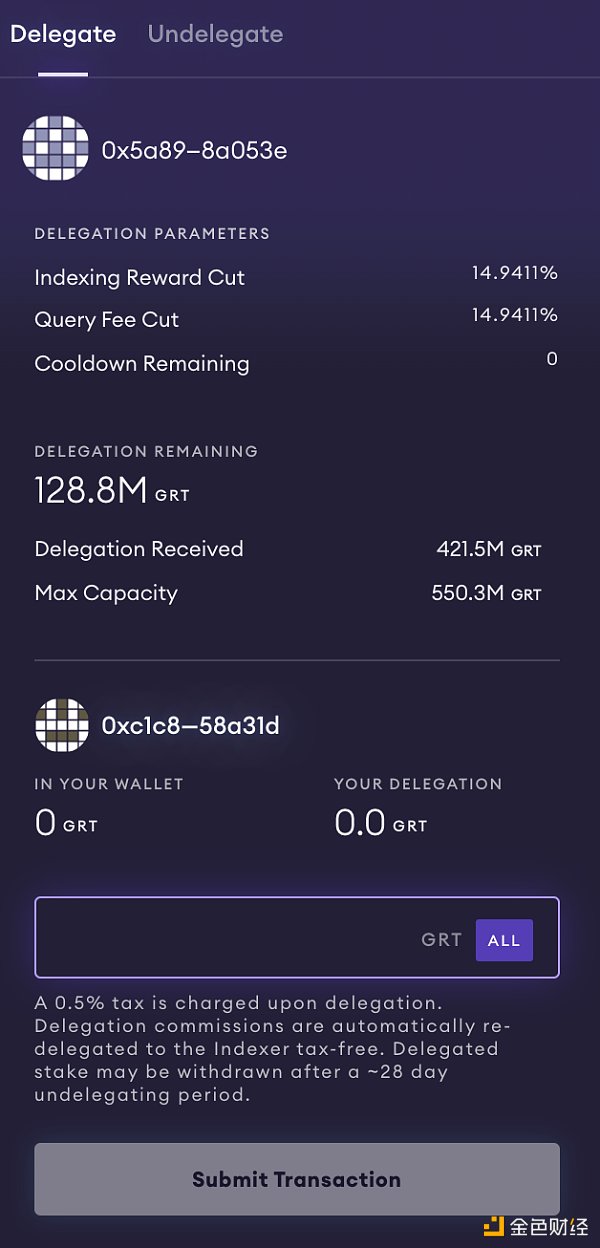Click the 128.8M GRT delegation remaining amount
600x1248 pixels.
click(x=112, y=491)
